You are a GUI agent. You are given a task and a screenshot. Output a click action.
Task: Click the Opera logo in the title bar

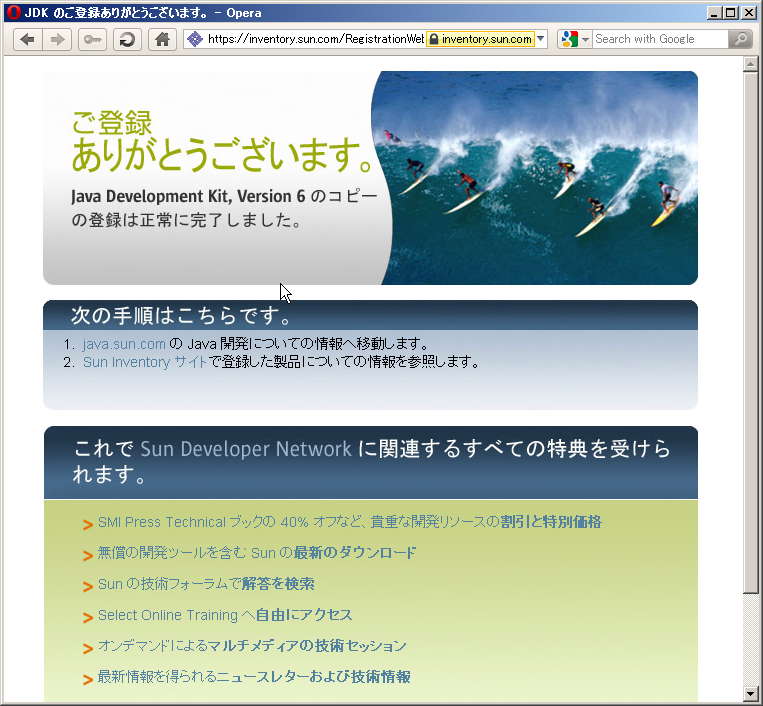[14, 13]
